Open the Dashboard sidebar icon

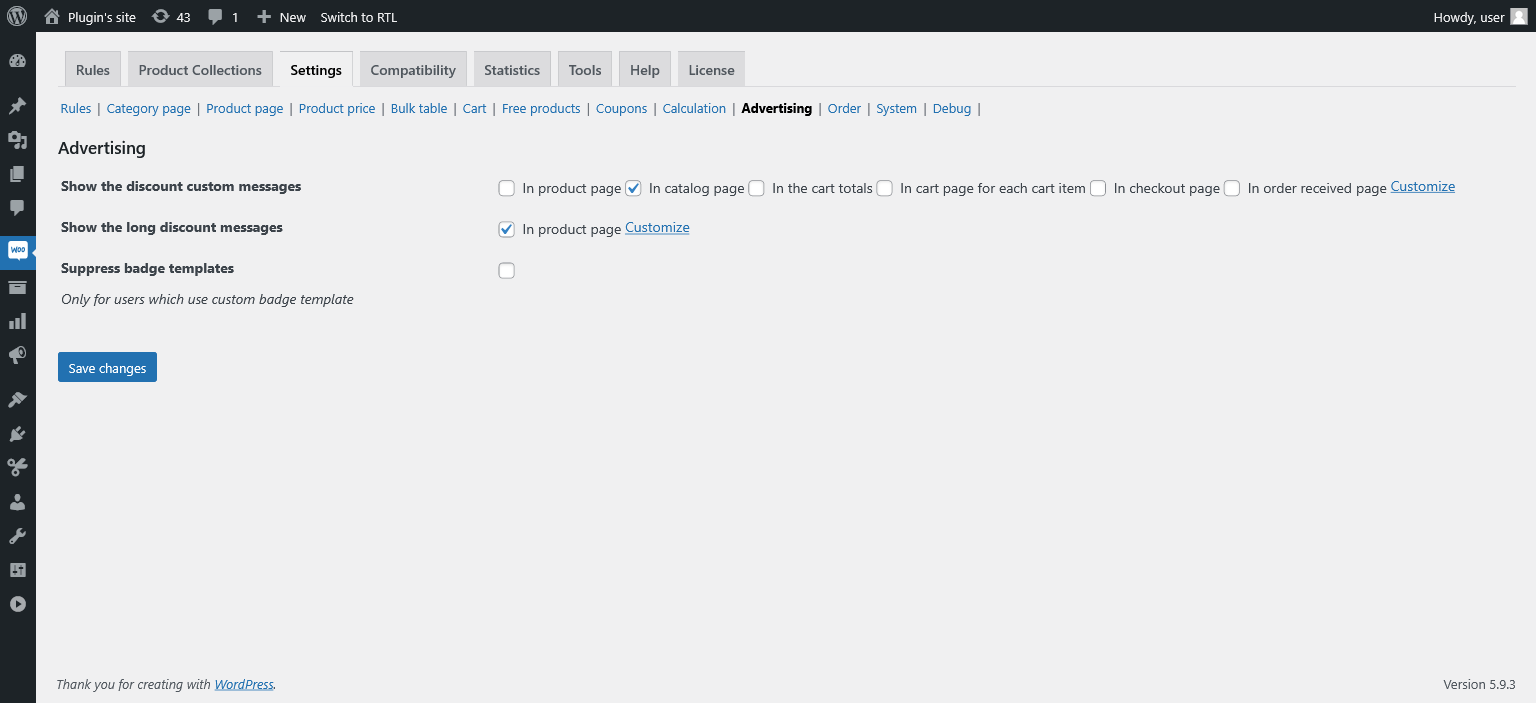pyautogui.click(x=17, y=61)
